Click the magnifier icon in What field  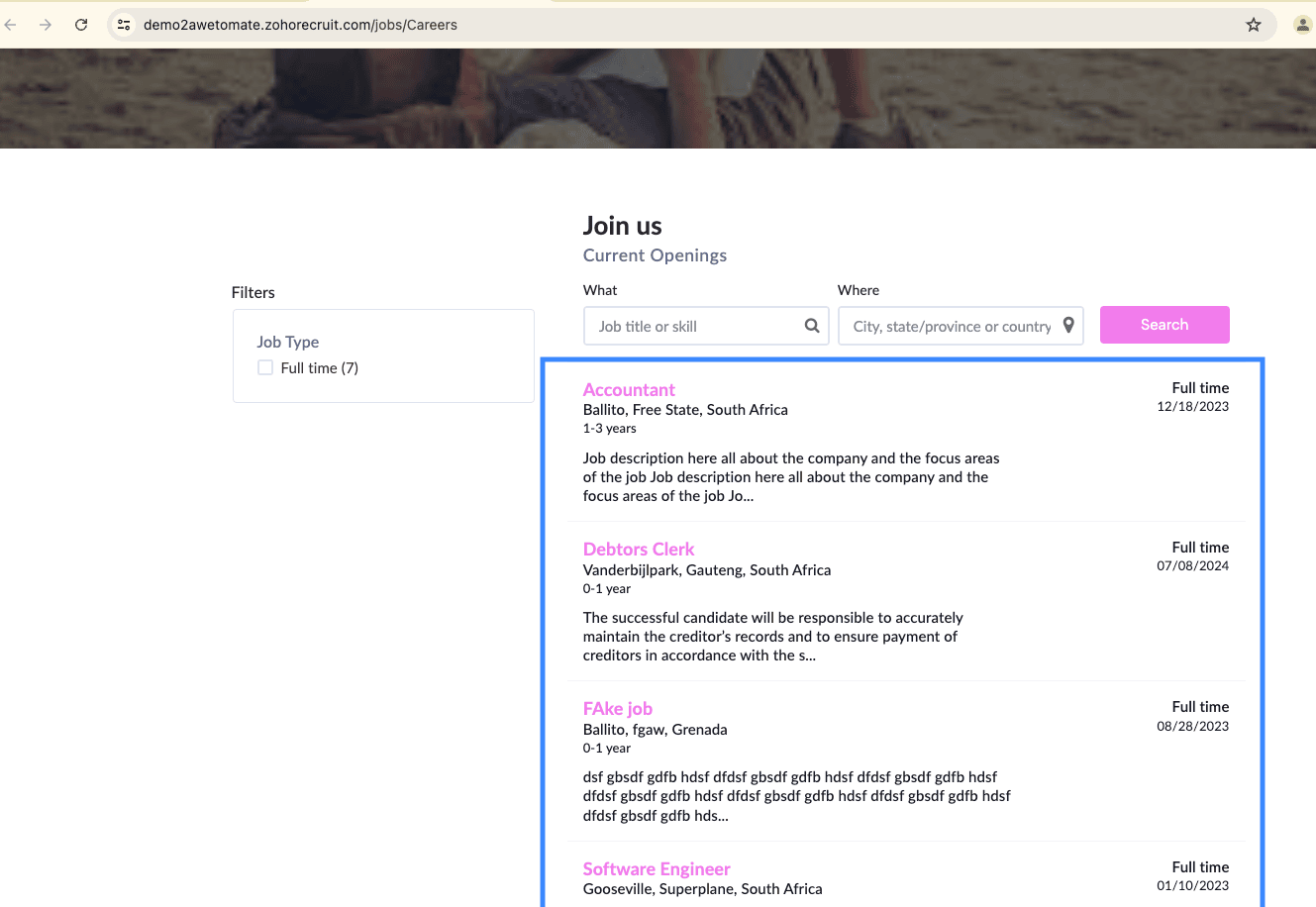812,326
